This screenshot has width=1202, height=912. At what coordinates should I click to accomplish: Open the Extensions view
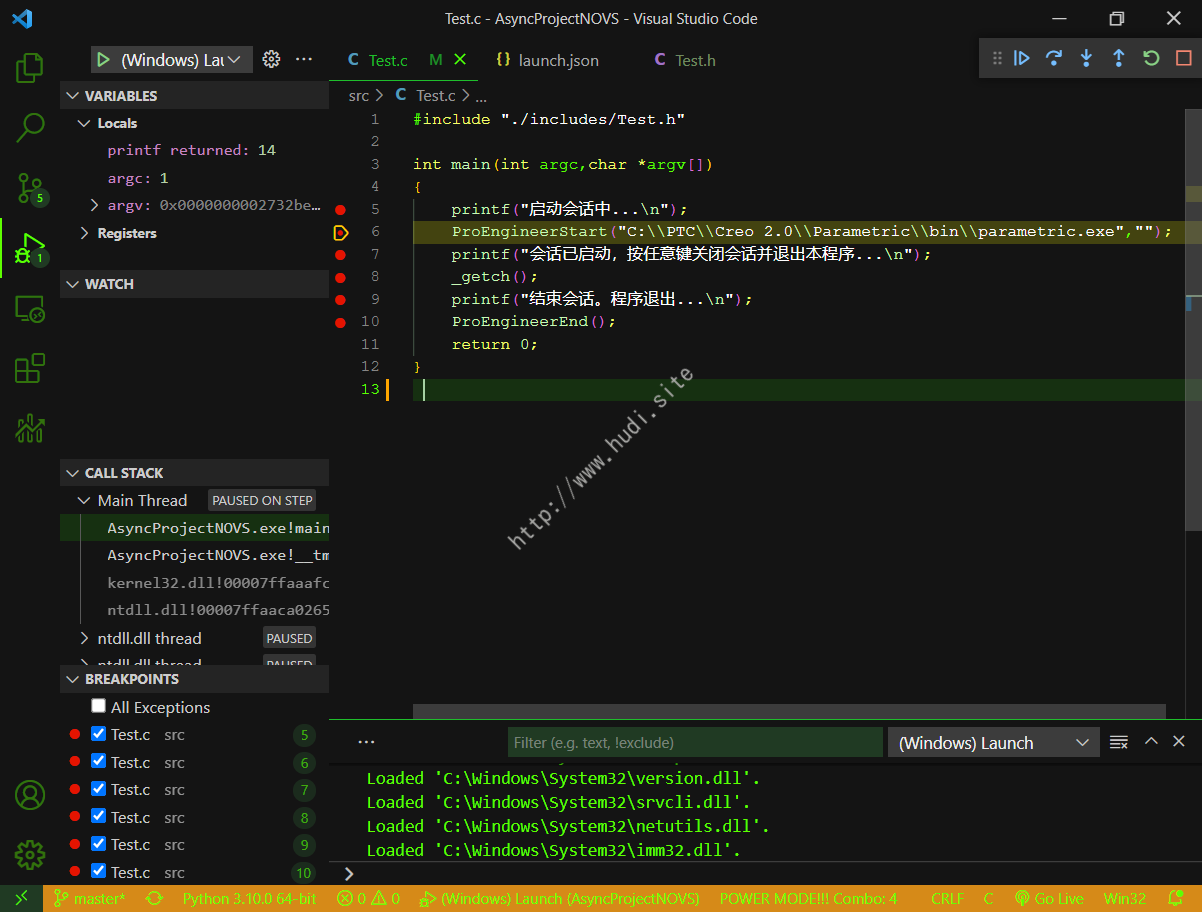(x=30, y=368)
